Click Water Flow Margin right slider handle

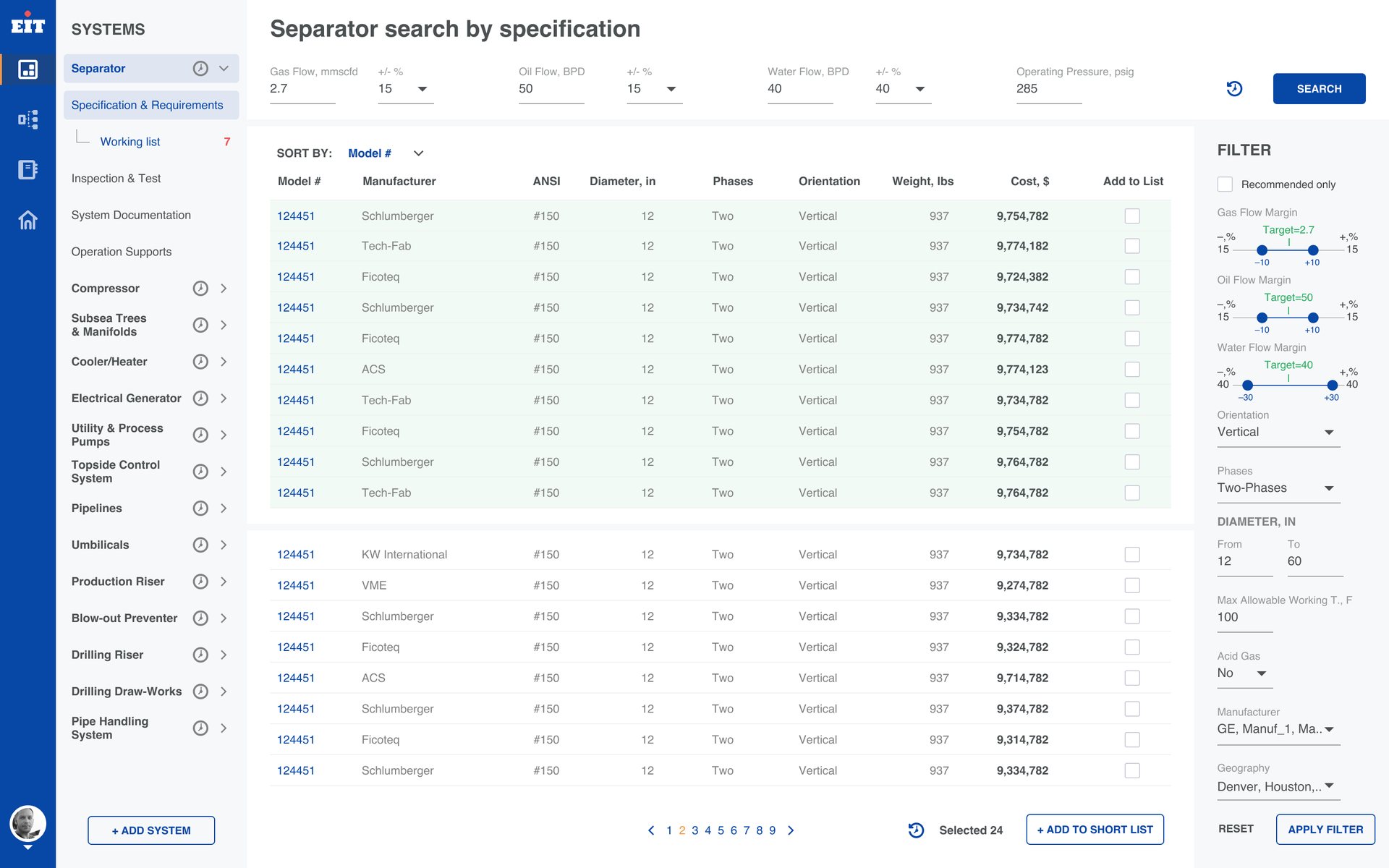point(1332,386)
